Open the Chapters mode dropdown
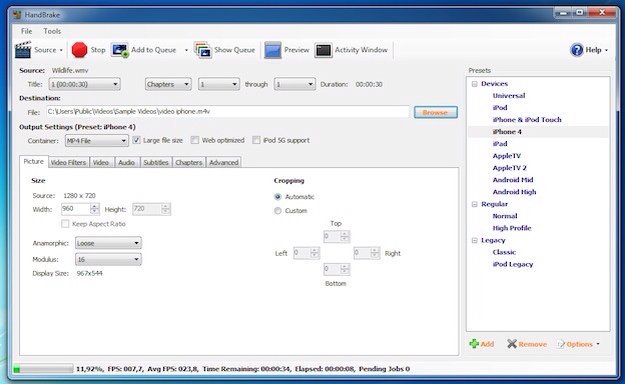The height and width of the screenshot is (384, 625). tap(168, 84)
